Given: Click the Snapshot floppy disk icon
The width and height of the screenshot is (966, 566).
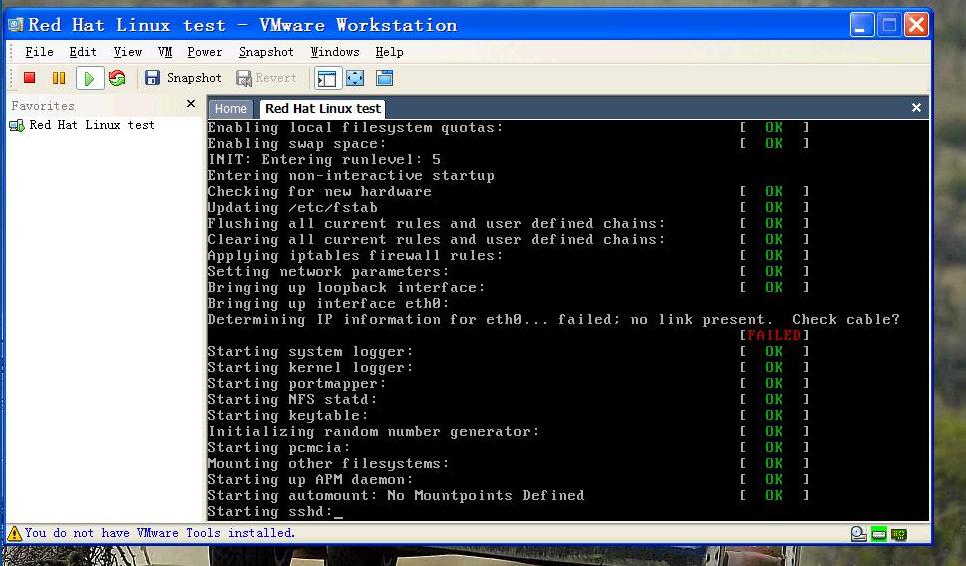Looking at the screenshot, I should (152, 78).
